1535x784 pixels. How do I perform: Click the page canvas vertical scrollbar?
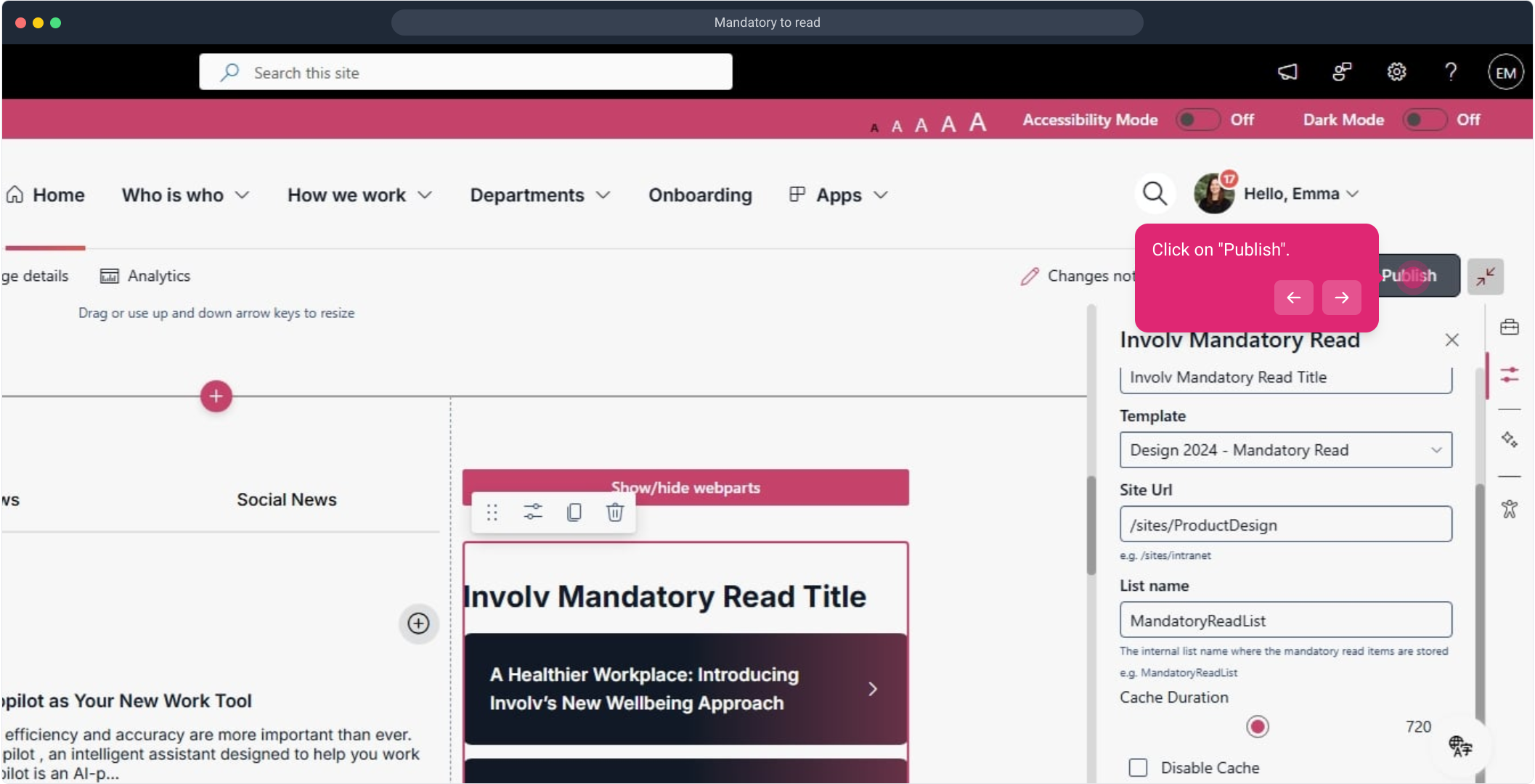pyautogui.click(x=1091, y=526)
